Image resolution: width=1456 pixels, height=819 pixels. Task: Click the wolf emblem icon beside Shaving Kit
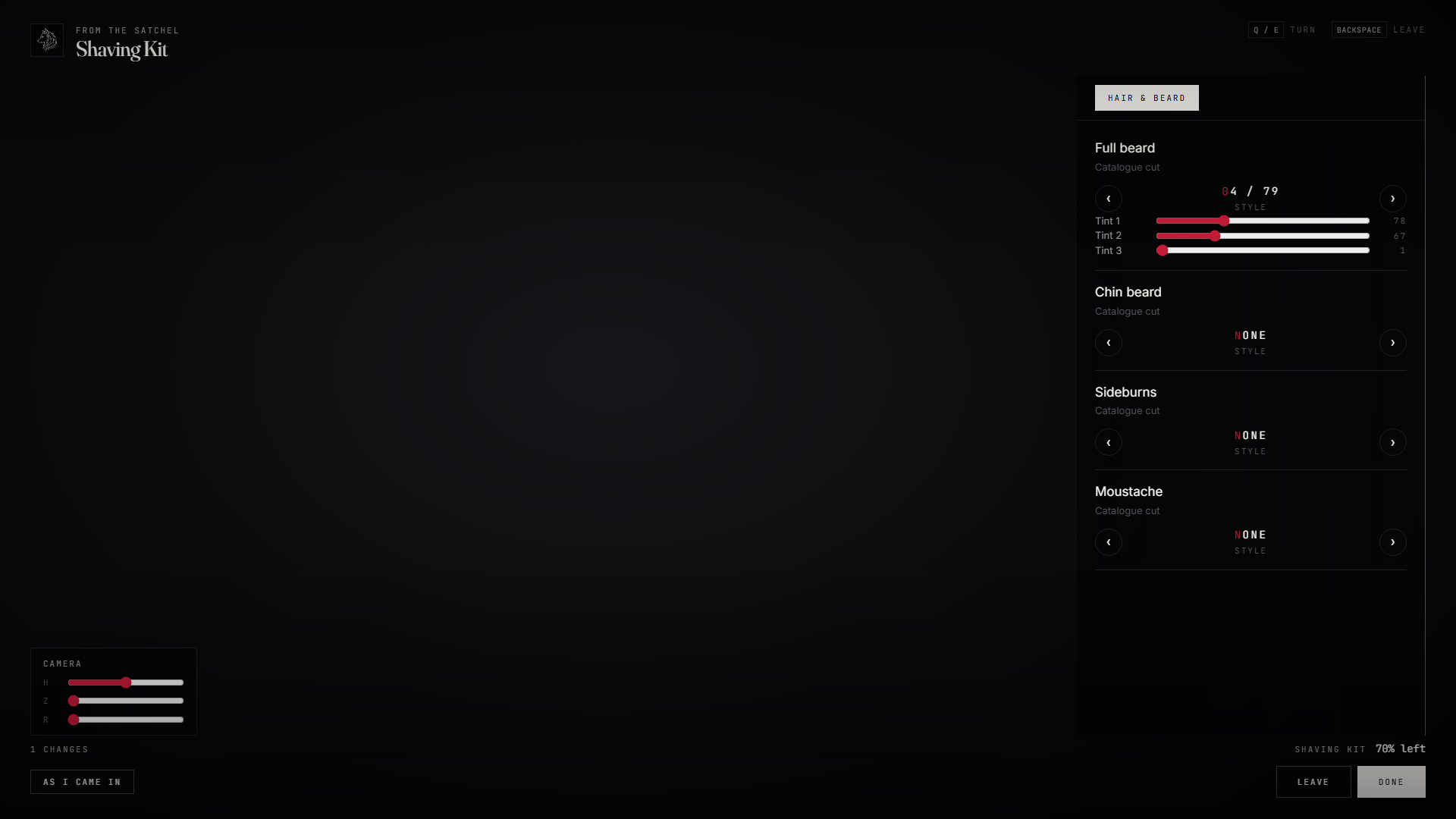point(47,40)
